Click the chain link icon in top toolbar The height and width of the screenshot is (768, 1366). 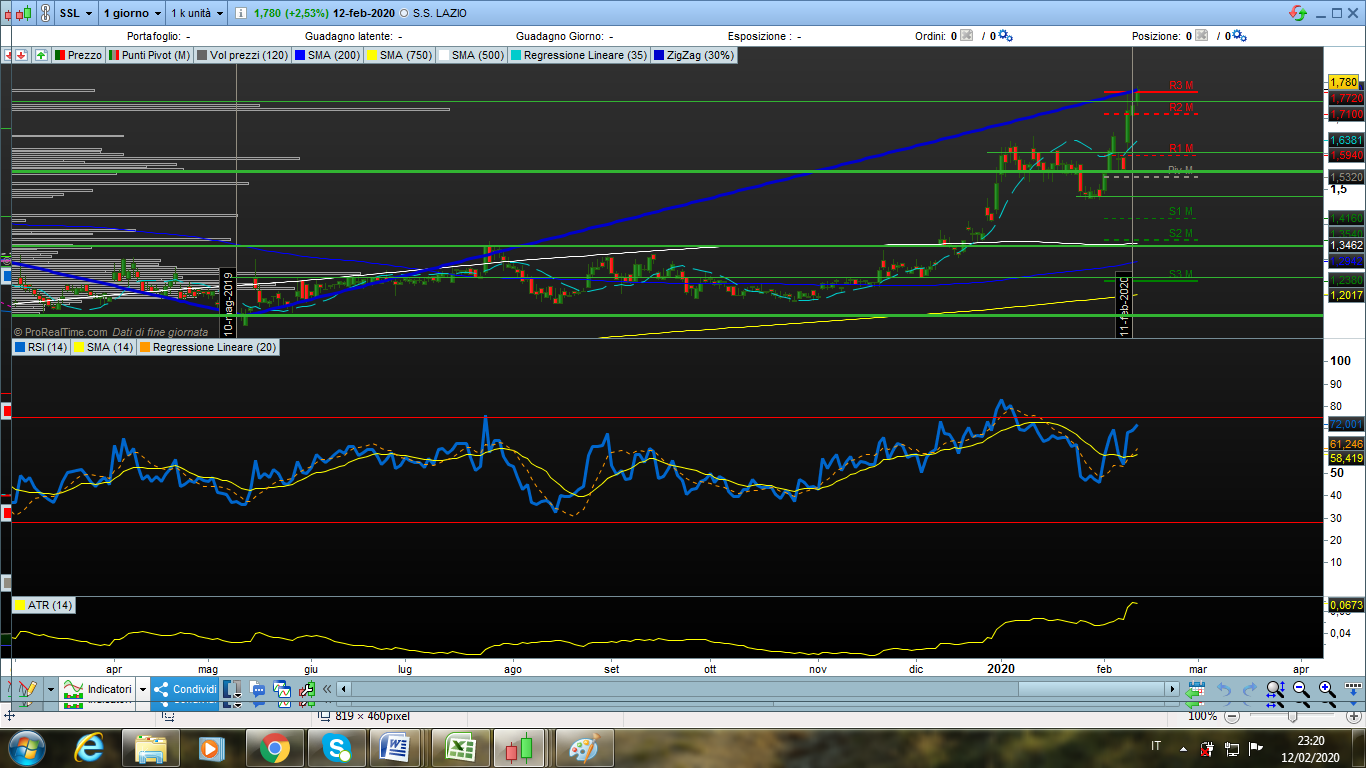coord(44,13)
